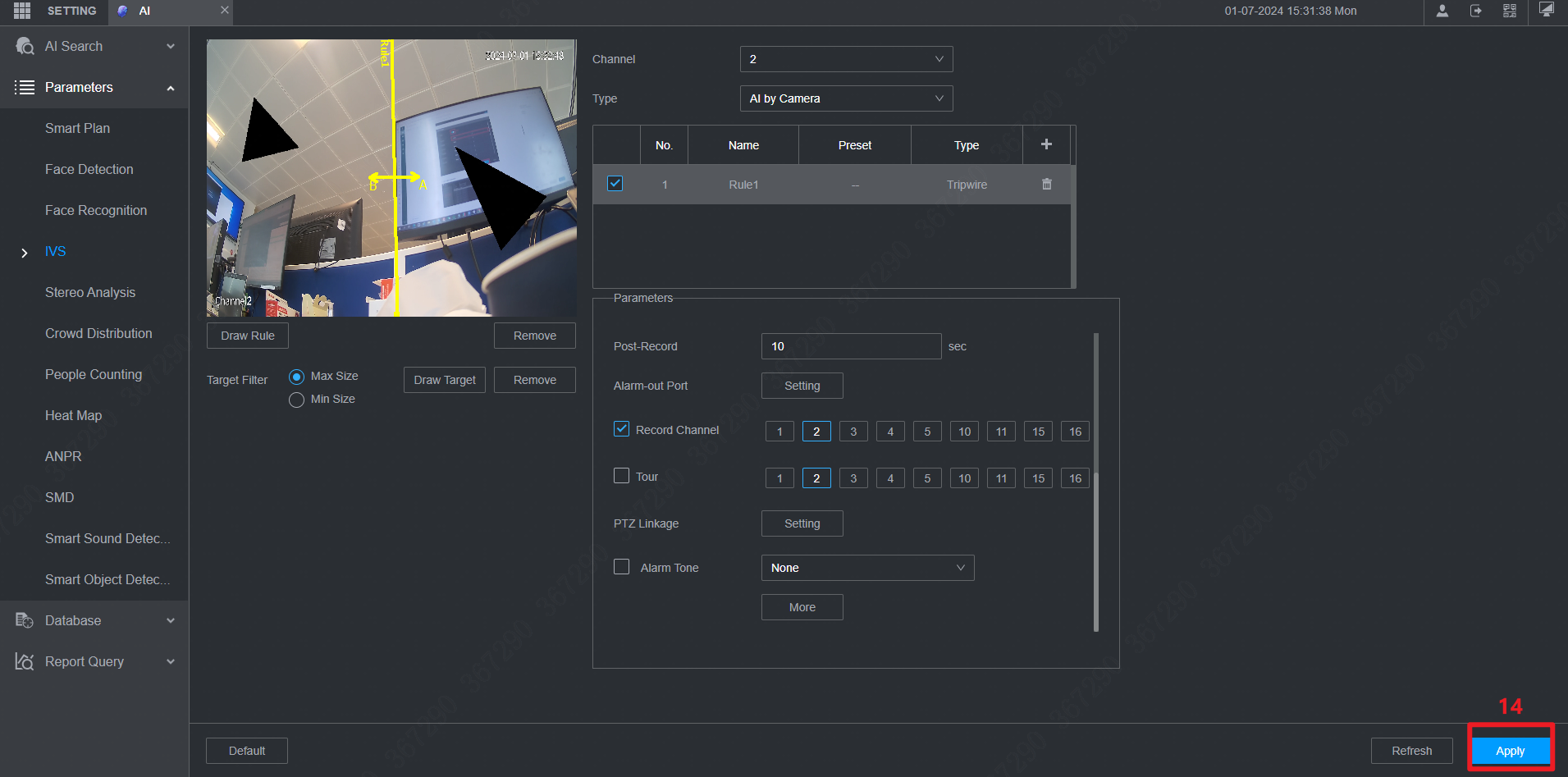The image size is (1568, 777).
Task: Open the Database section icon
Action: [23, 620]
